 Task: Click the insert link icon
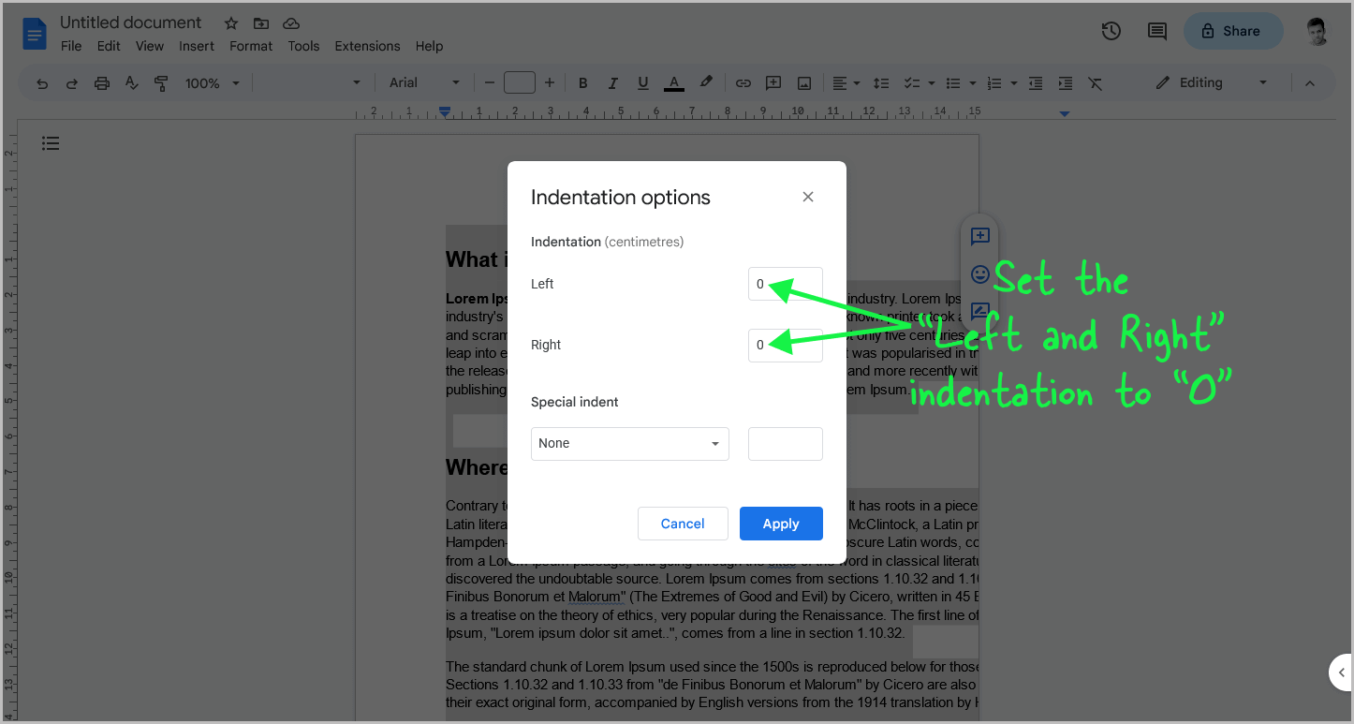click(743, 83)
